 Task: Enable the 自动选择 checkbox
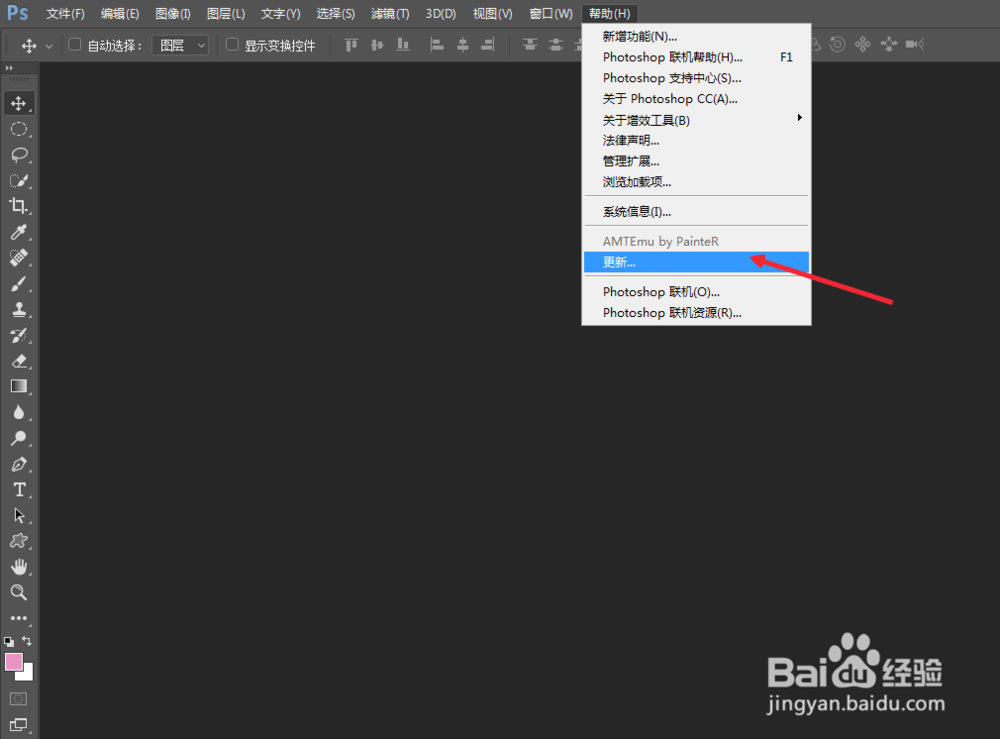(75, 44)
